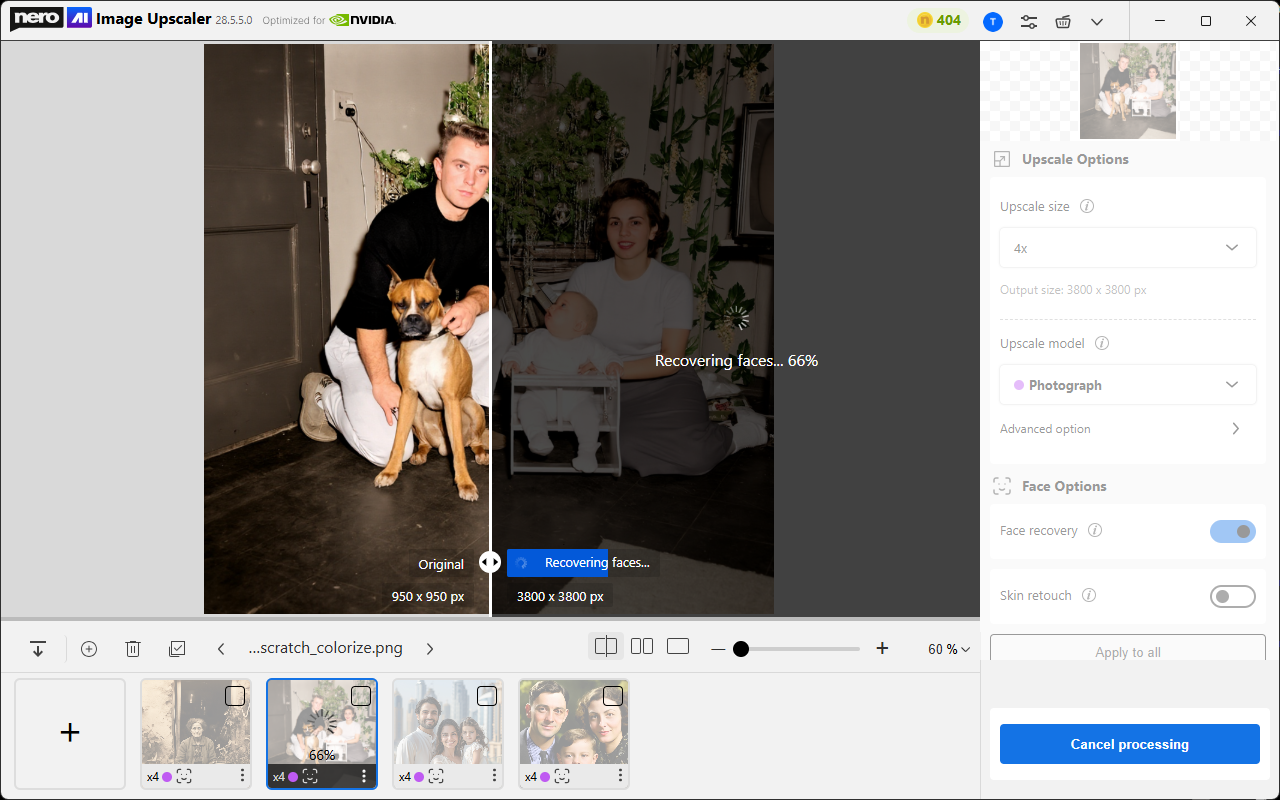The width and height of the screenshot is (1280, 800).
Task: Enable the Skin retouch switch
Action: tap(1232, 596)
